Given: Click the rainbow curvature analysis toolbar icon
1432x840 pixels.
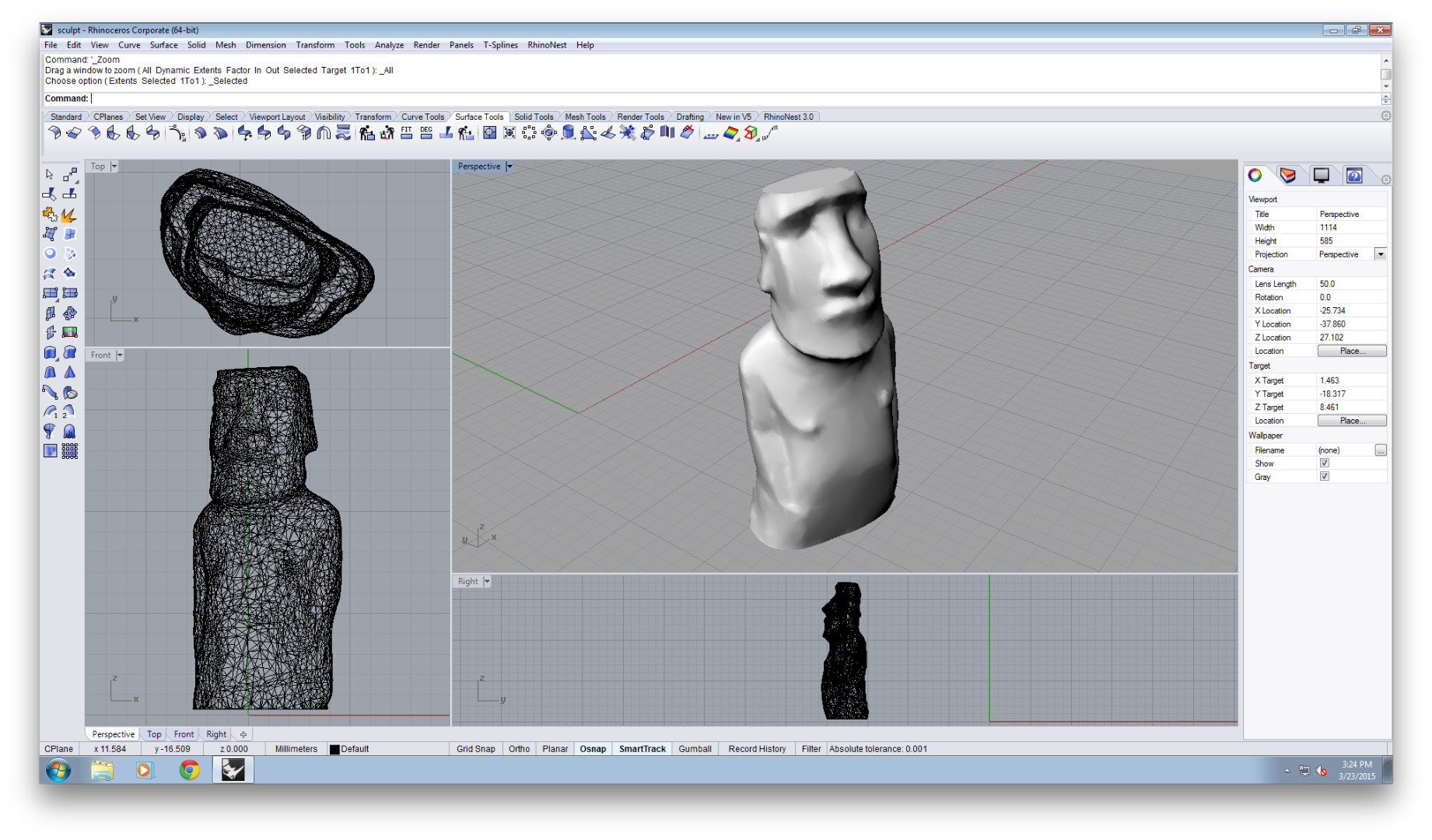Looking at the screenshot, I should pyautogui.click(x=730, y=133).
